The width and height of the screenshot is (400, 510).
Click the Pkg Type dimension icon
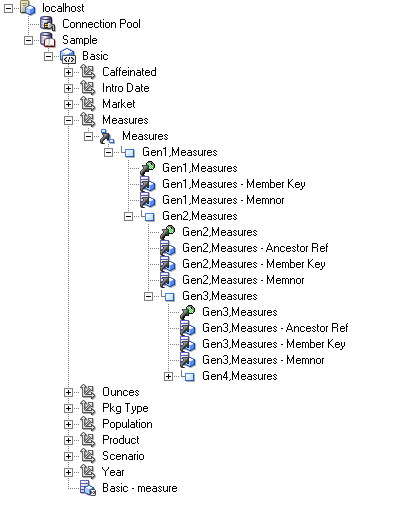pyautogui.click(x=88, y=408)
